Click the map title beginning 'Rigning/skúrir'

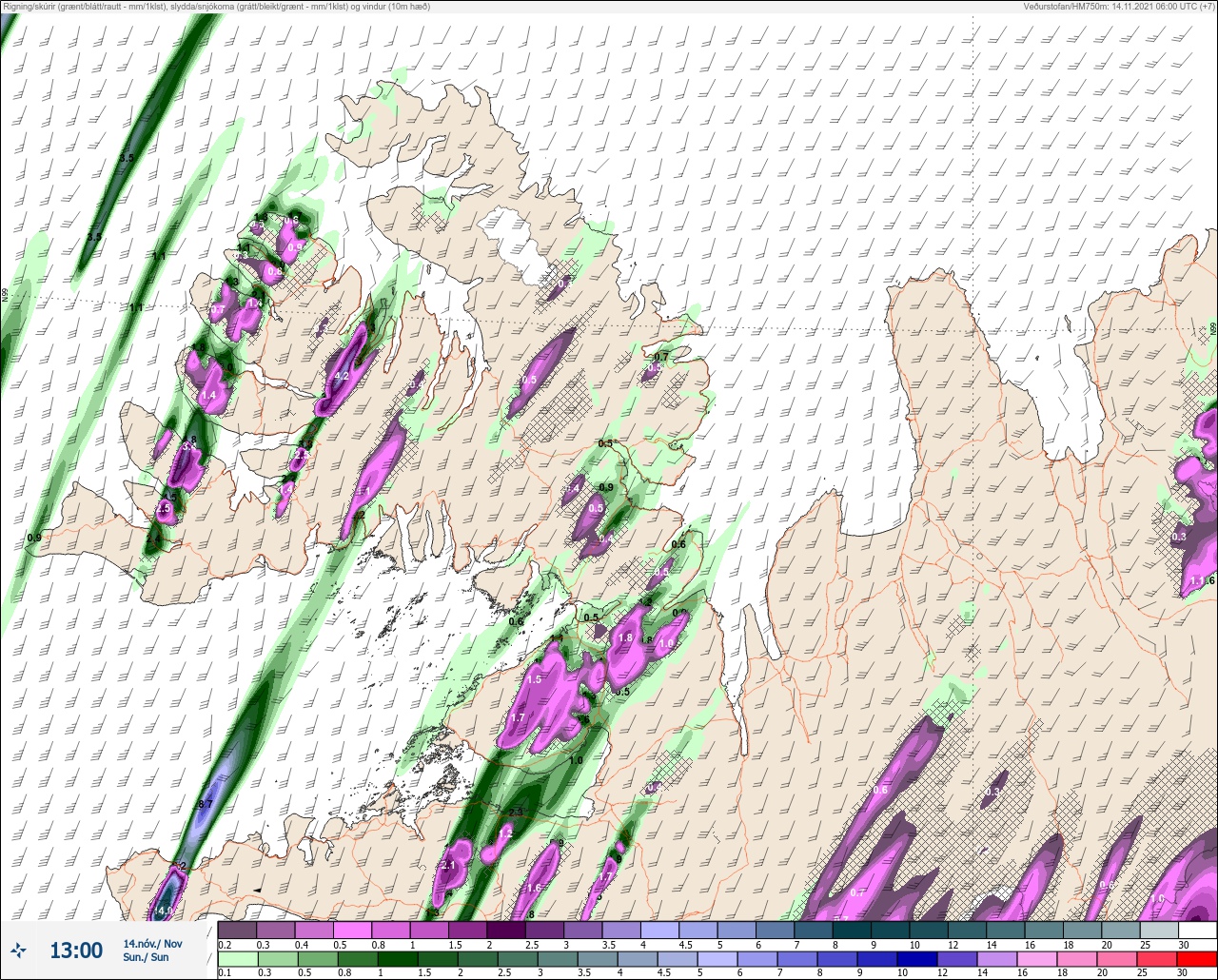216,7
